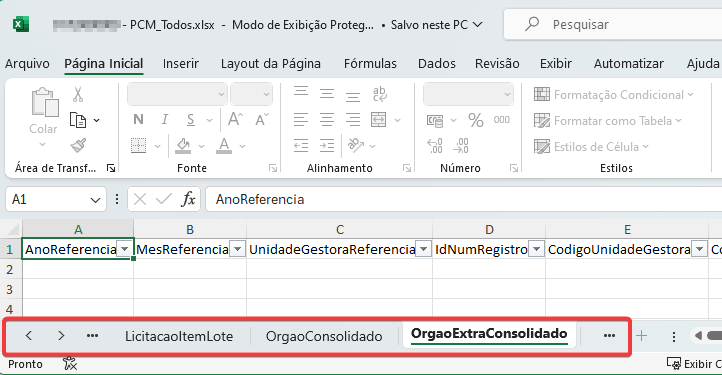Open the AnoReferencia filter dropdown
Image resolution: width=722 pixels, height=375 pixels.
125,249
